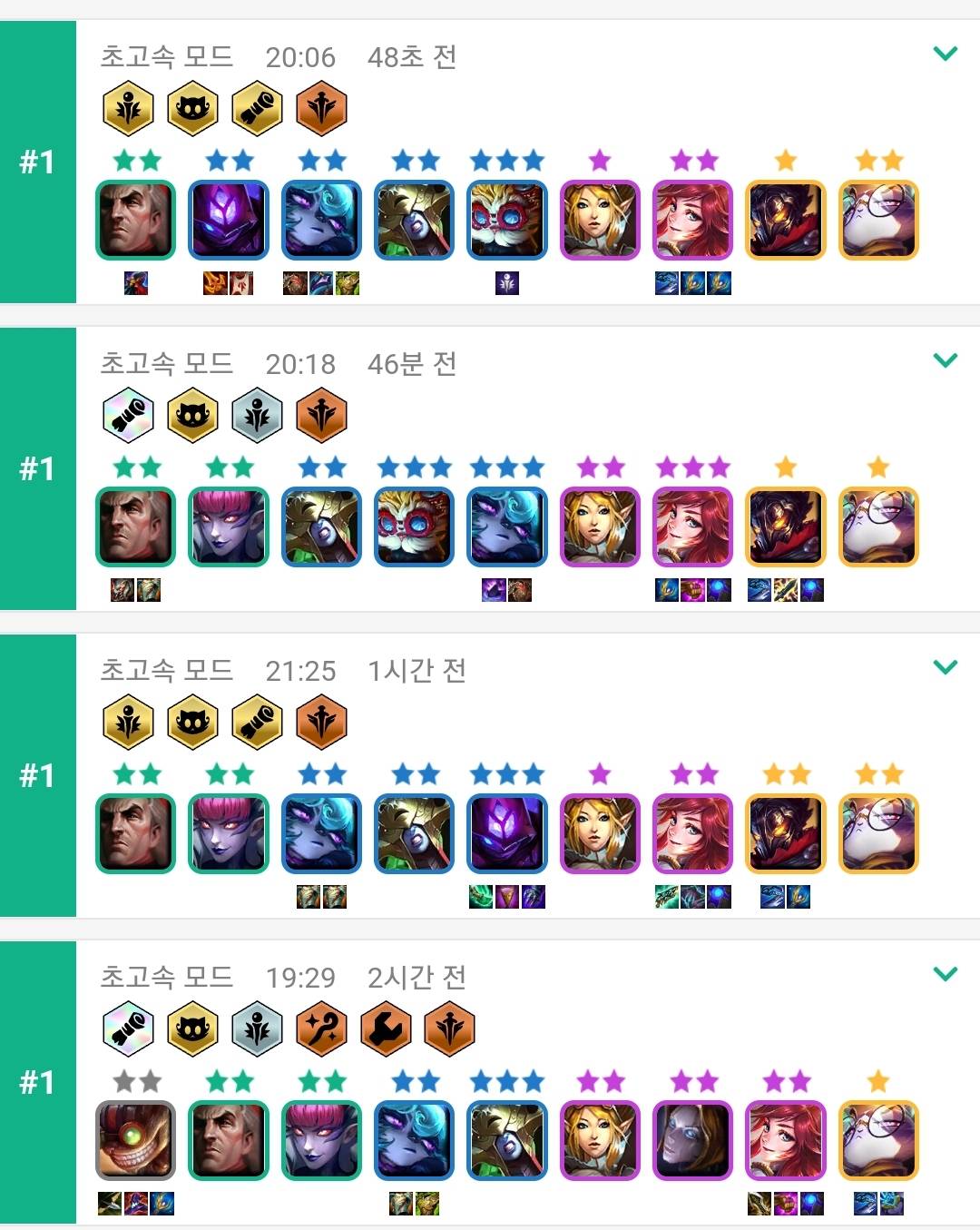Select item icons under Swain in 20:18 match

point(135,591)
